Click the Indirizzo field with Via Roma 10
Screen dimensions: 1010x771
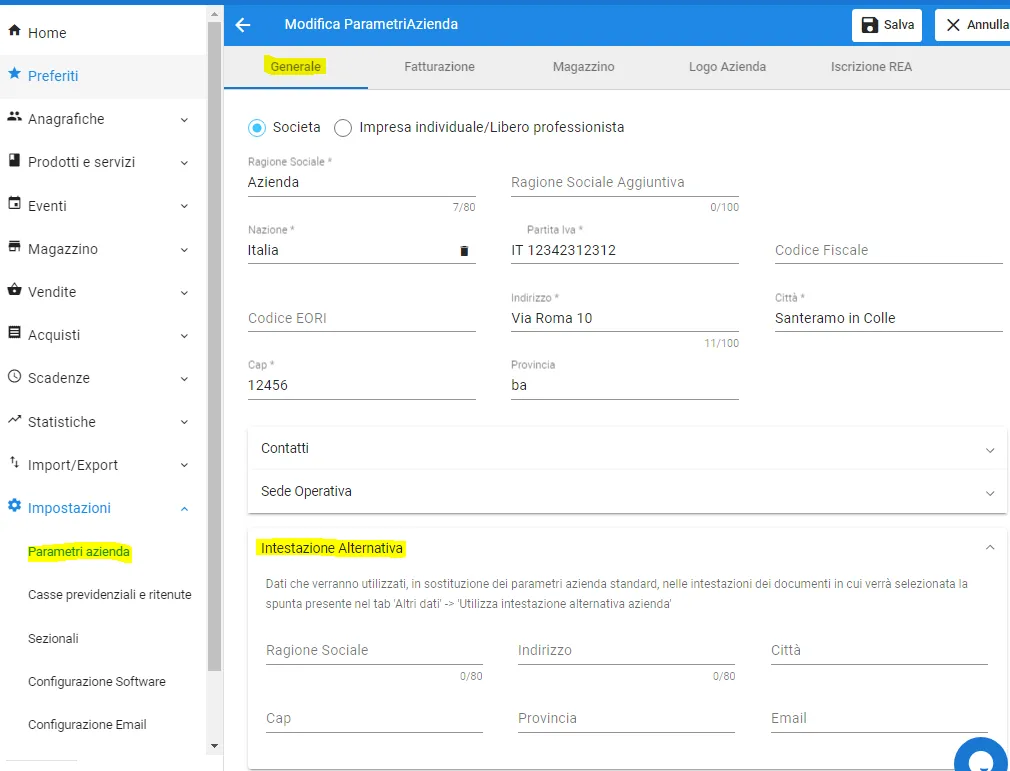(x=625, y=318)
